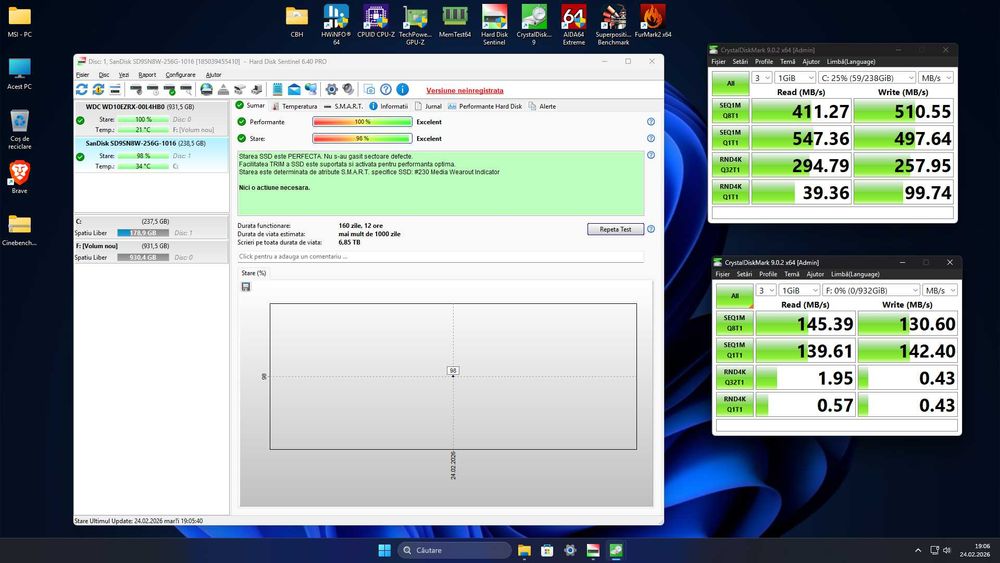The height and width of the screenshot is (563, 1000).
Task: Open File Explorer from taskbar
Action: coord(524,550)
